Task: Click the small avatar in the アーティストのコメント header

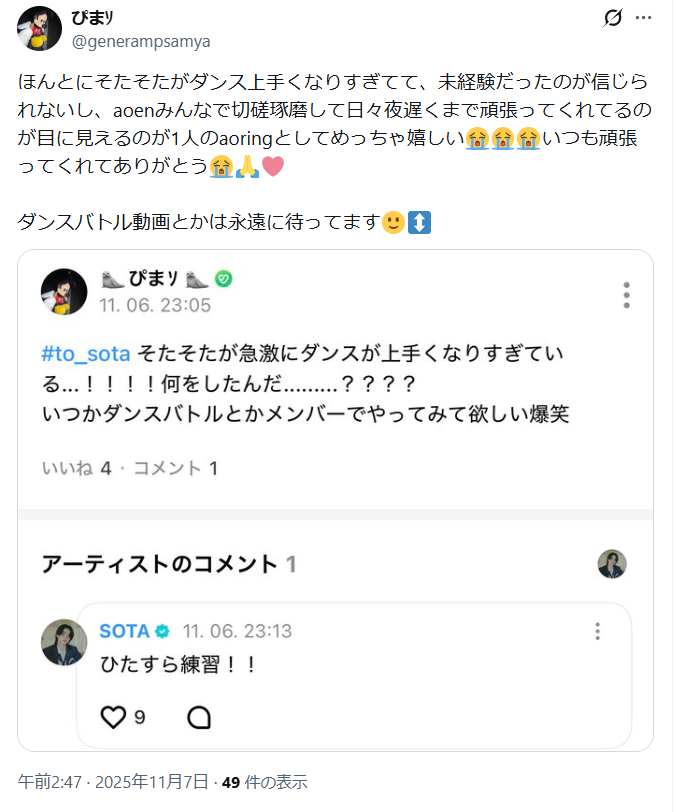Action: point(611,563)
